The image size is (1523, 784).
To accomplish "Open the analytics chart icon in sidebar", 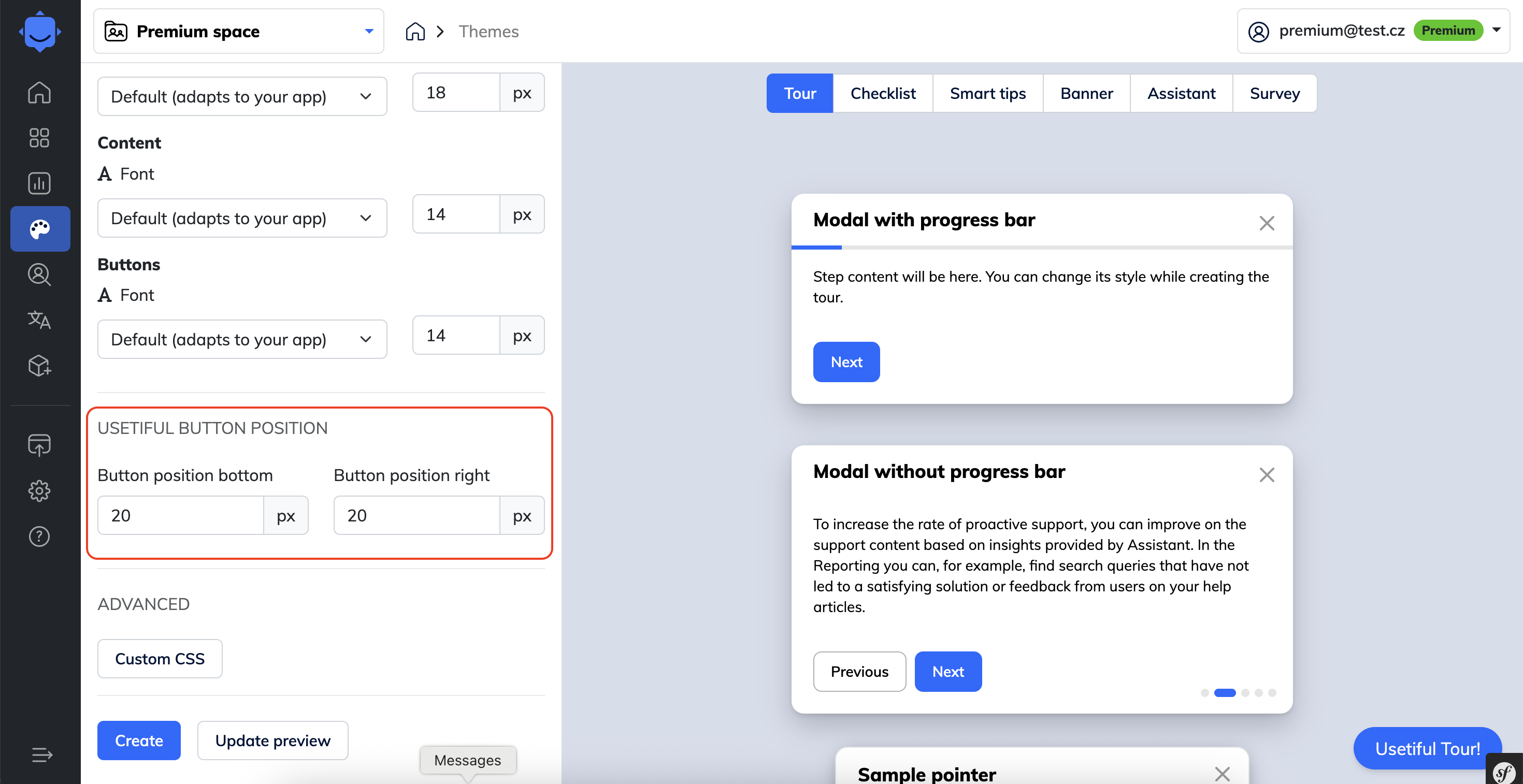I will tap(39, 183).
